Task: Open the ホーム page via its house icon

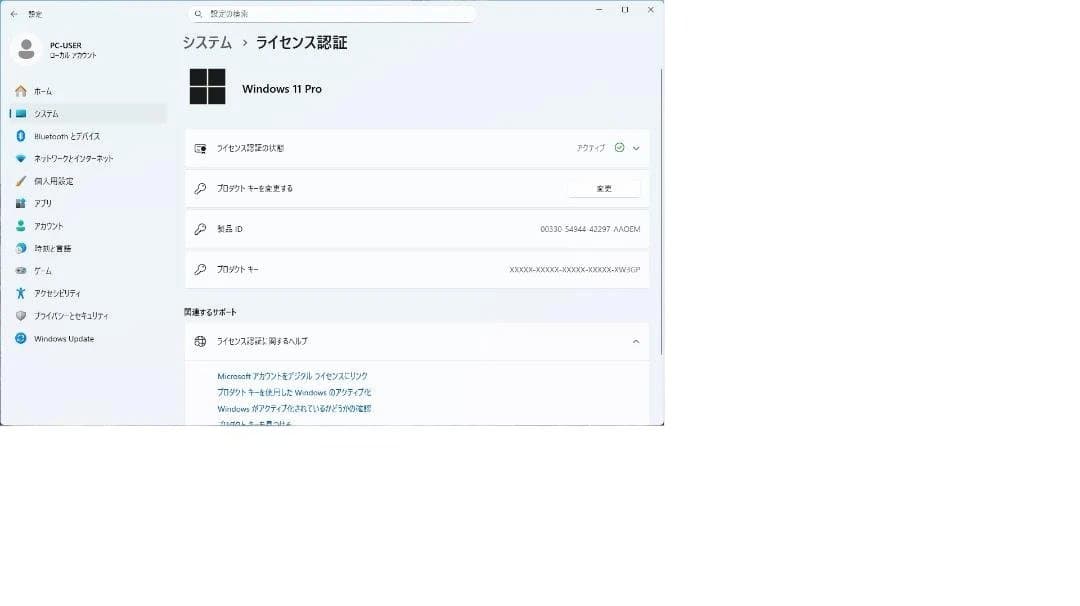Action: 21,91
